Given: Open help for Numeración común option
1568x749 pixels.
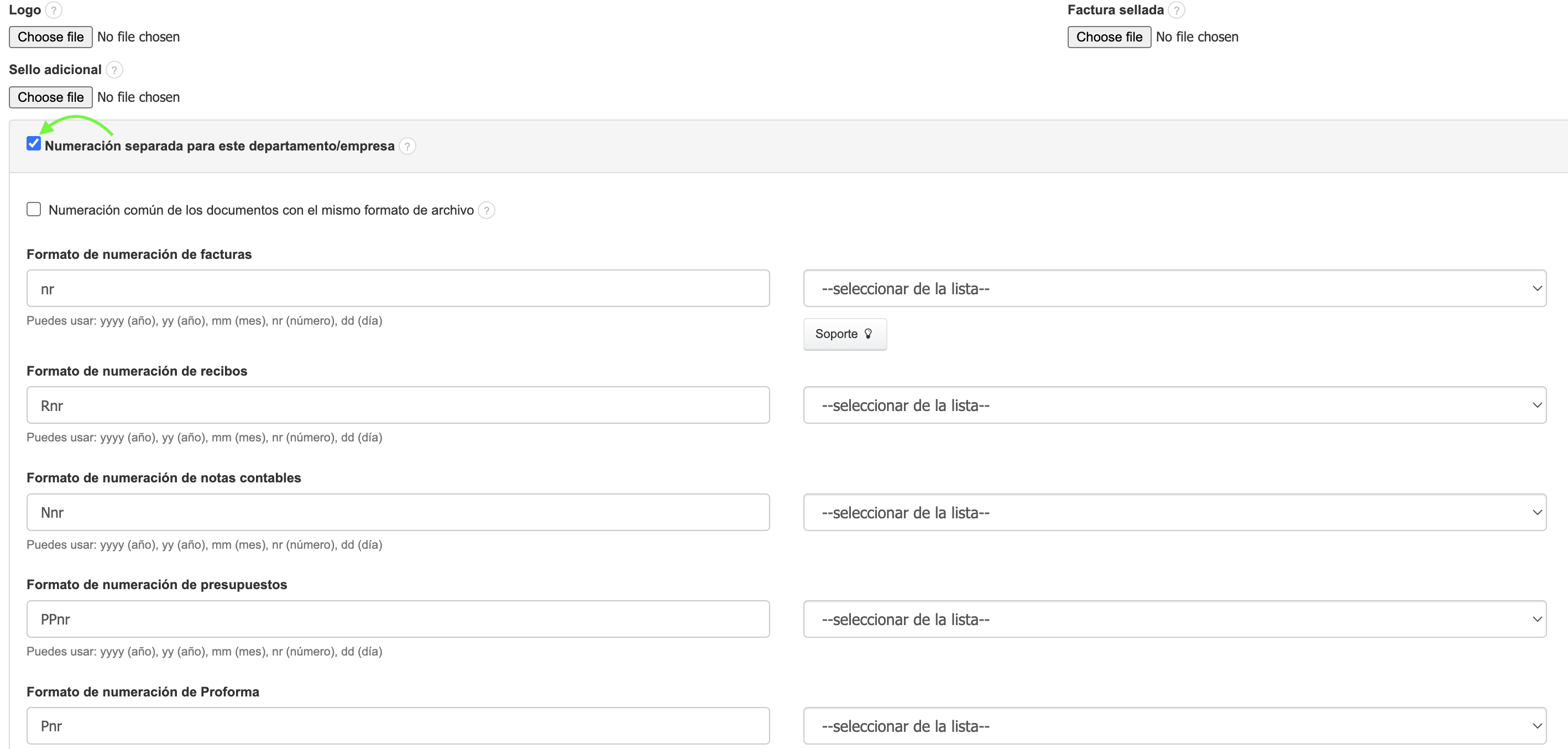Looking at the screenshot, I should tap(487, 211).
